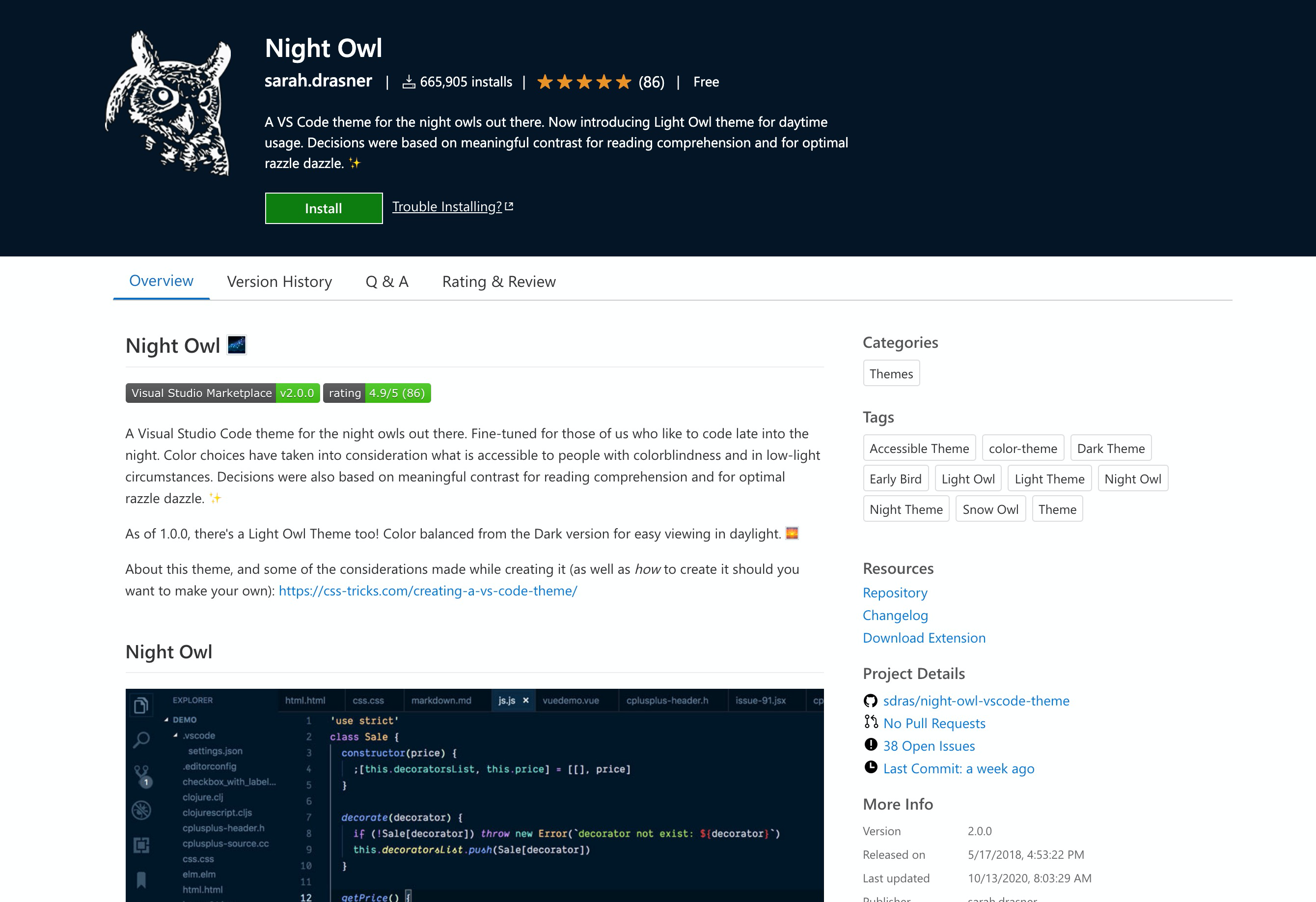Click the Night Owl extension logo

coord(168,103)
